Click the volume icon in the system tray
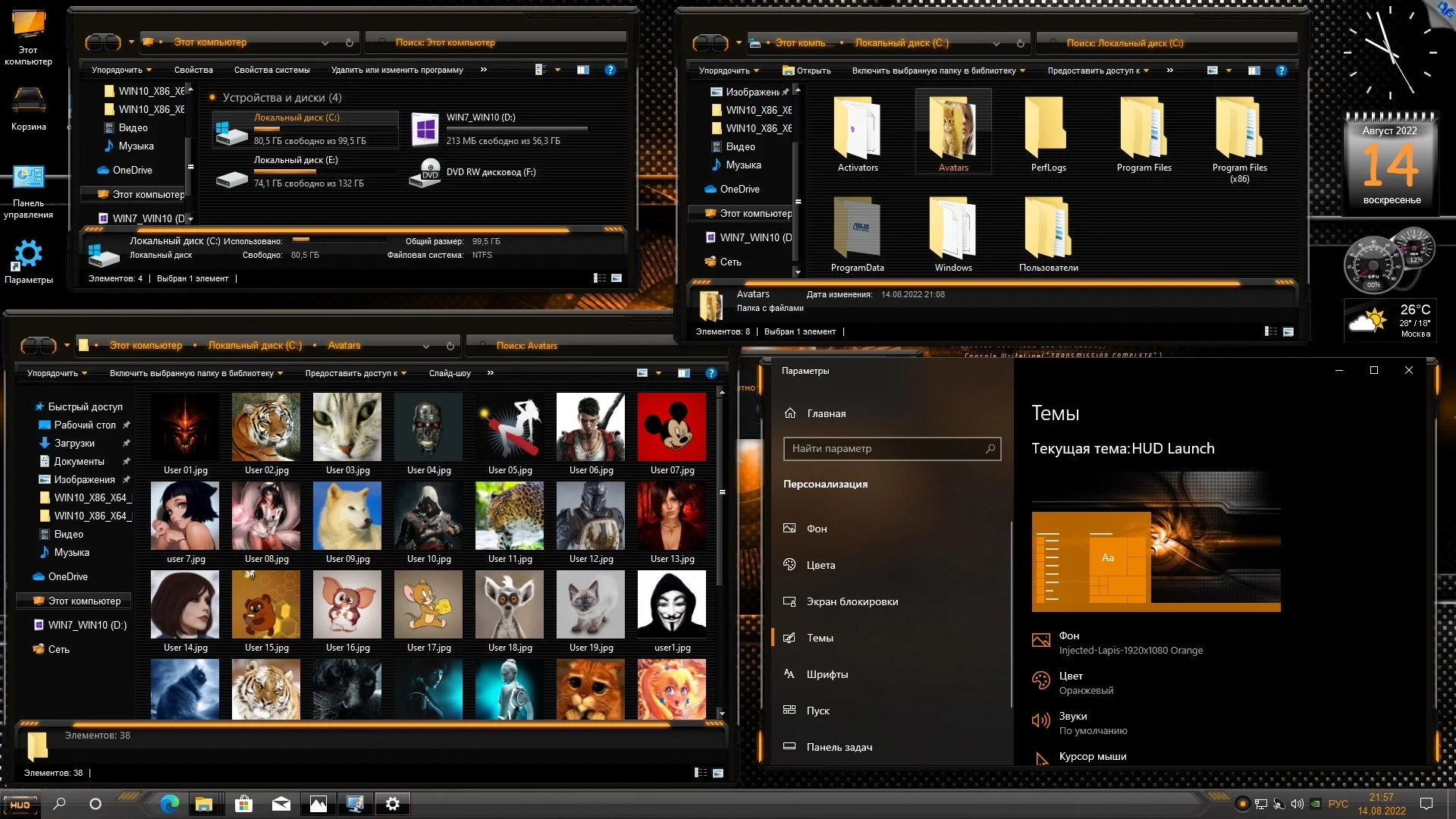The height and width of the screenshot is (819, 1456). point(1297,804)
